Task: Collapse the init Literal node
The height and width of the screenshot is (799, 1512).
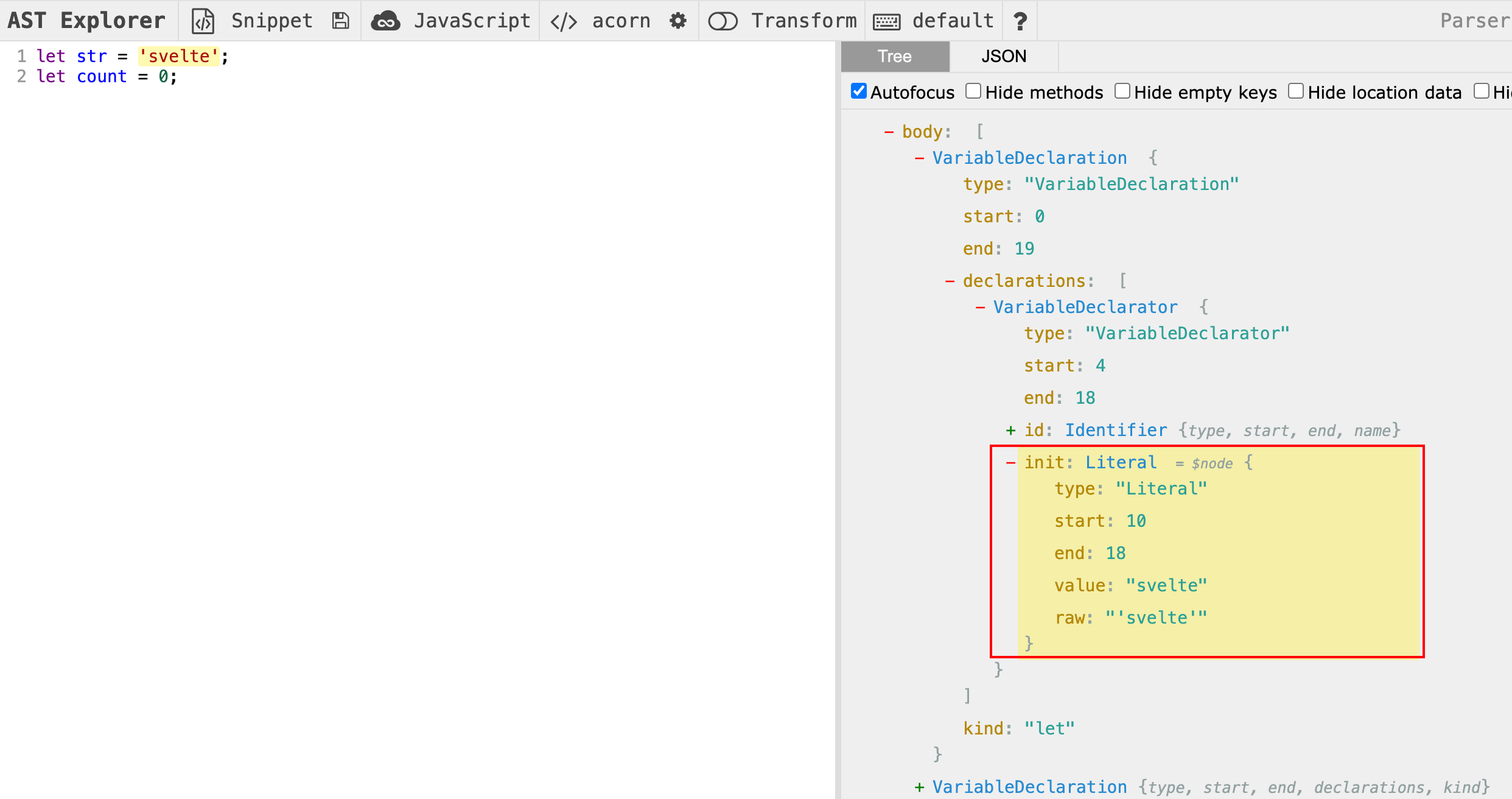Action: tap(1010, 463)
